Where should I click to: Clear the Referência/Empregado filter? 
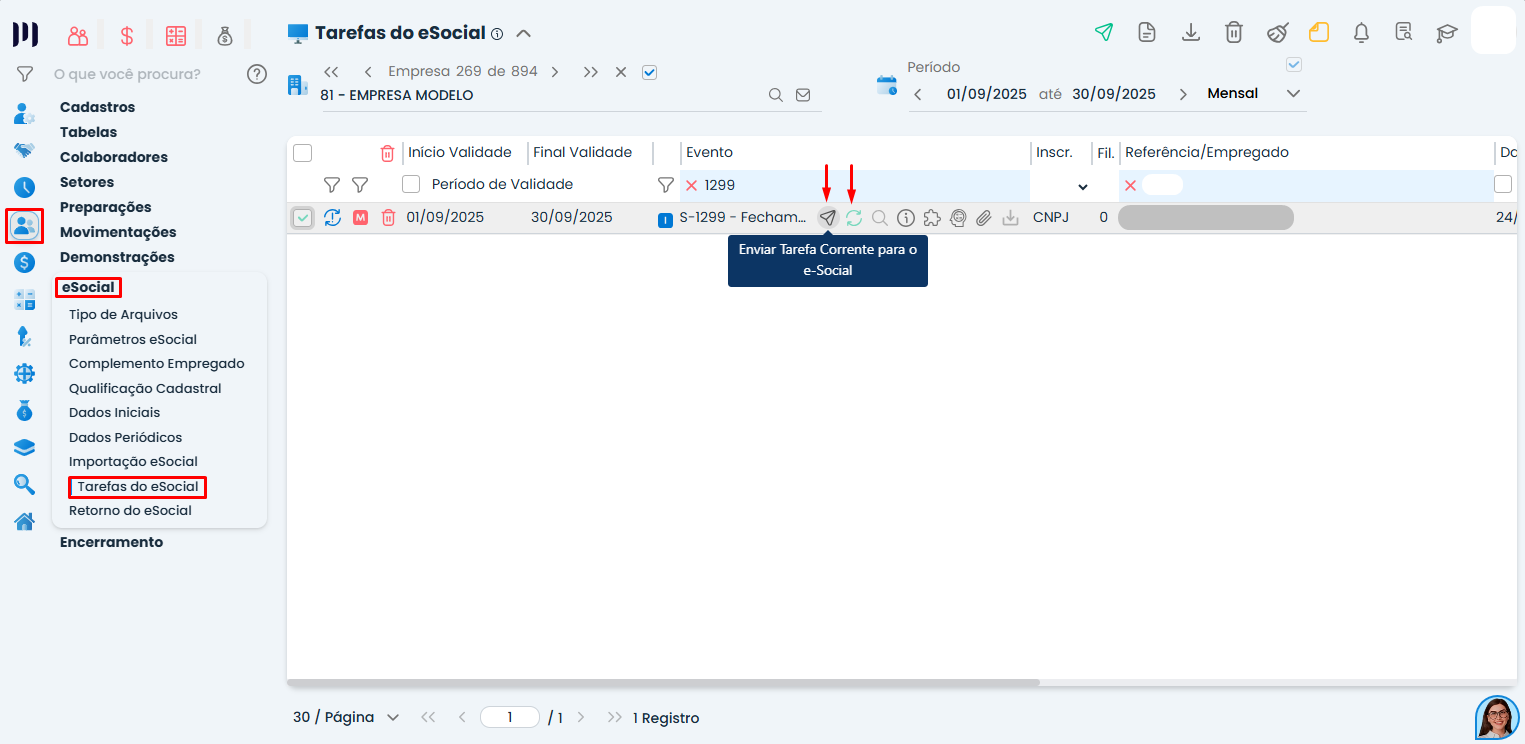click(x=1130, y=185)
